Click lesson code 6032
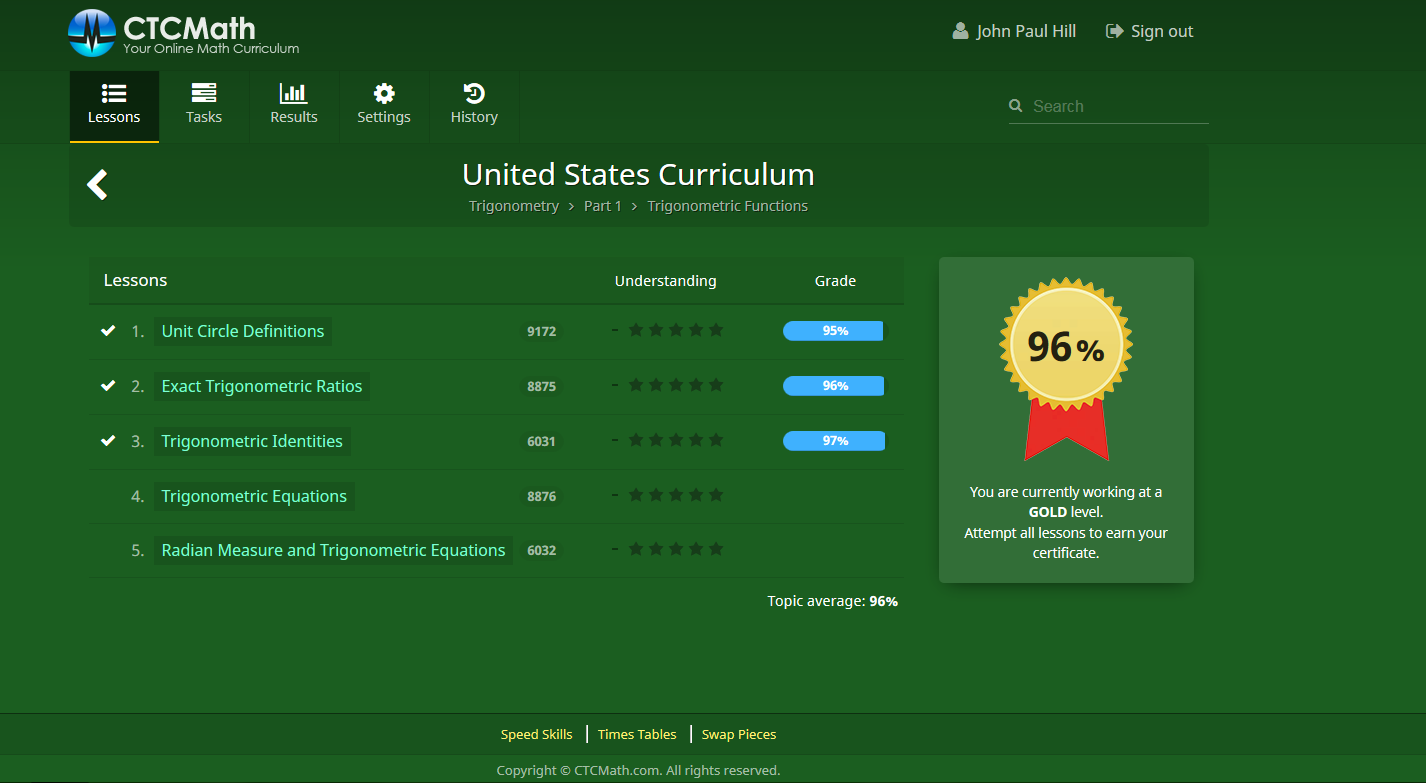Screen dimensions: 1426x783 tap(541, 550)
